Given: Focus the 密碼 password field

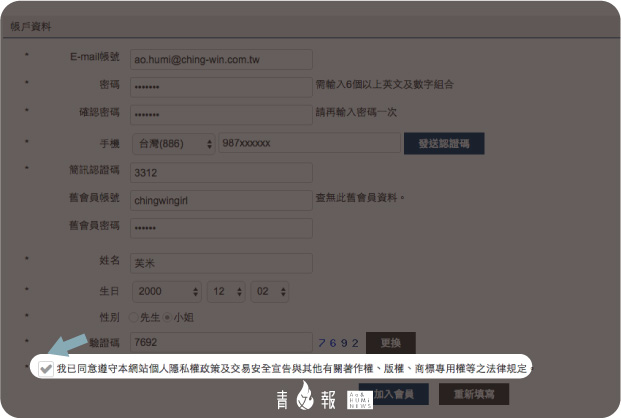Looking at the screenshot, I should point(221,87).
